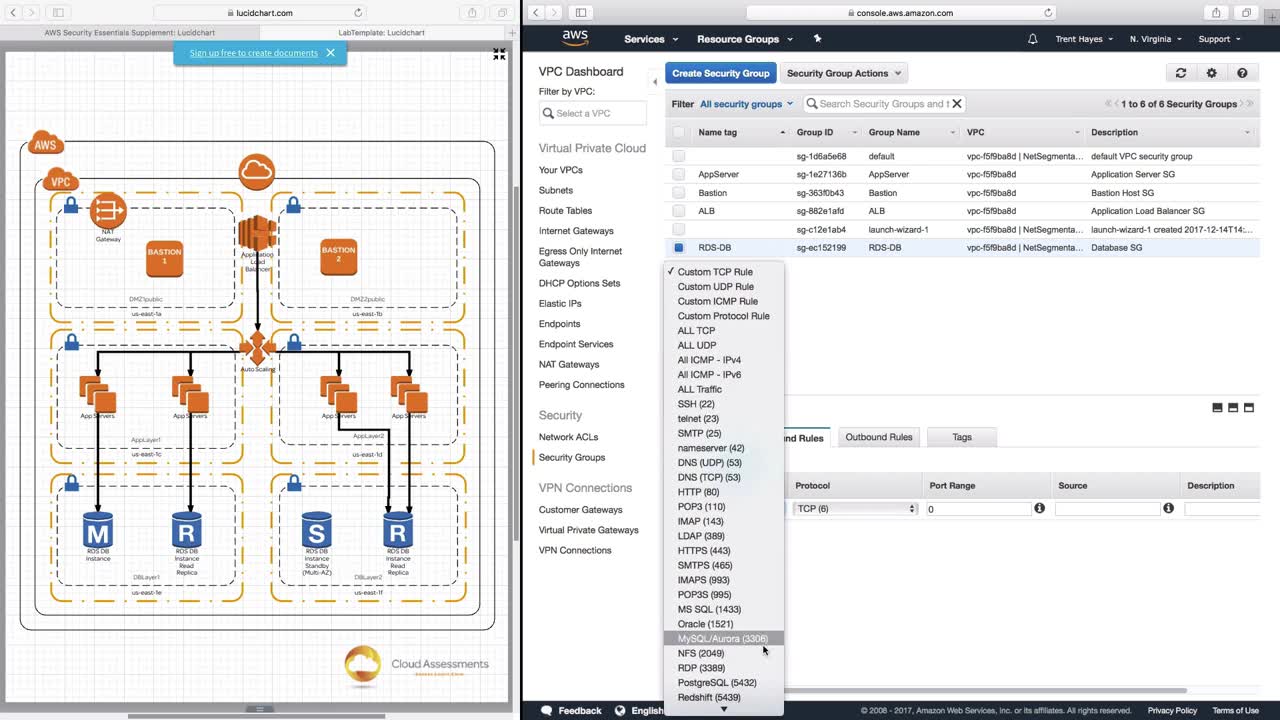Click Create Security Group button
The height and width of the screenshot is (720, 1280).
coord(720,73)
